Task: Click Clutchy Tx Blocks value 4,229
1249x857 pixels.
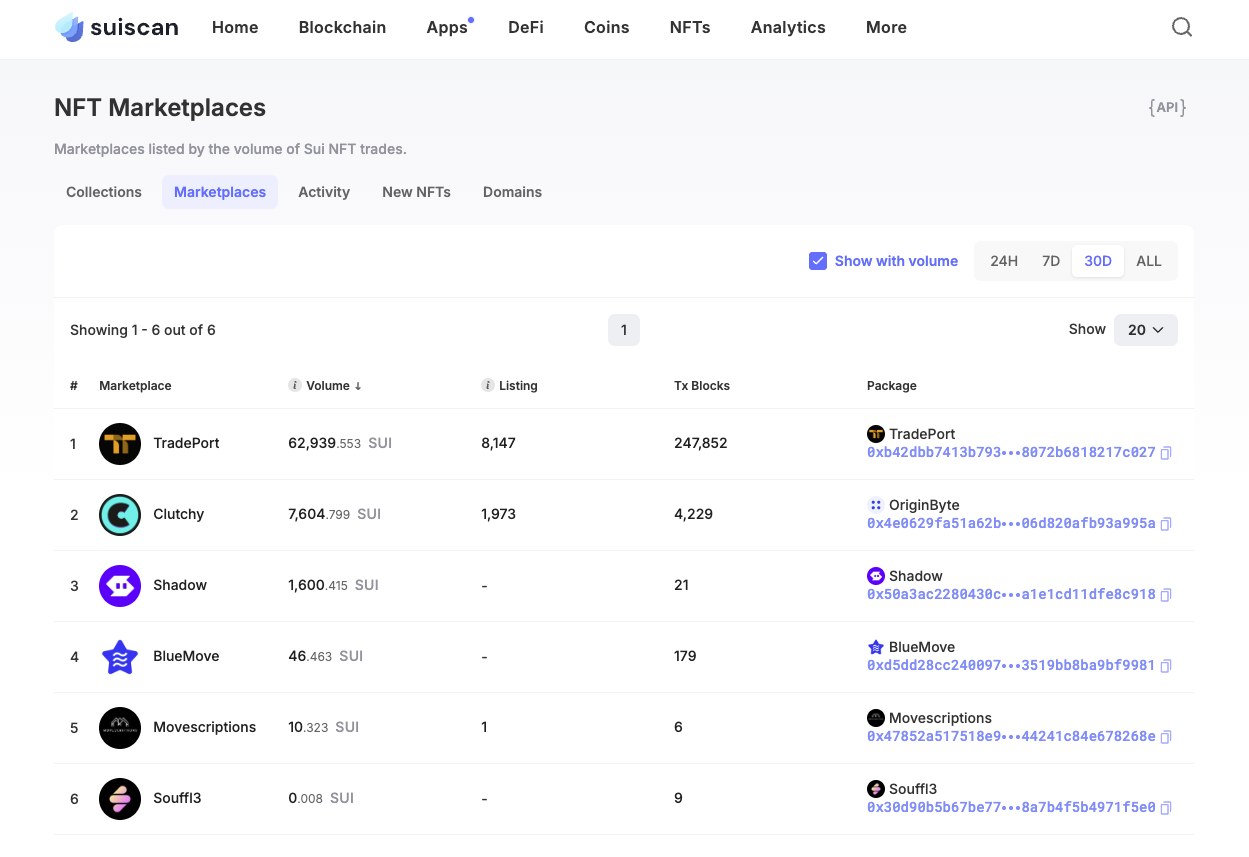Action: pos(693,514)
